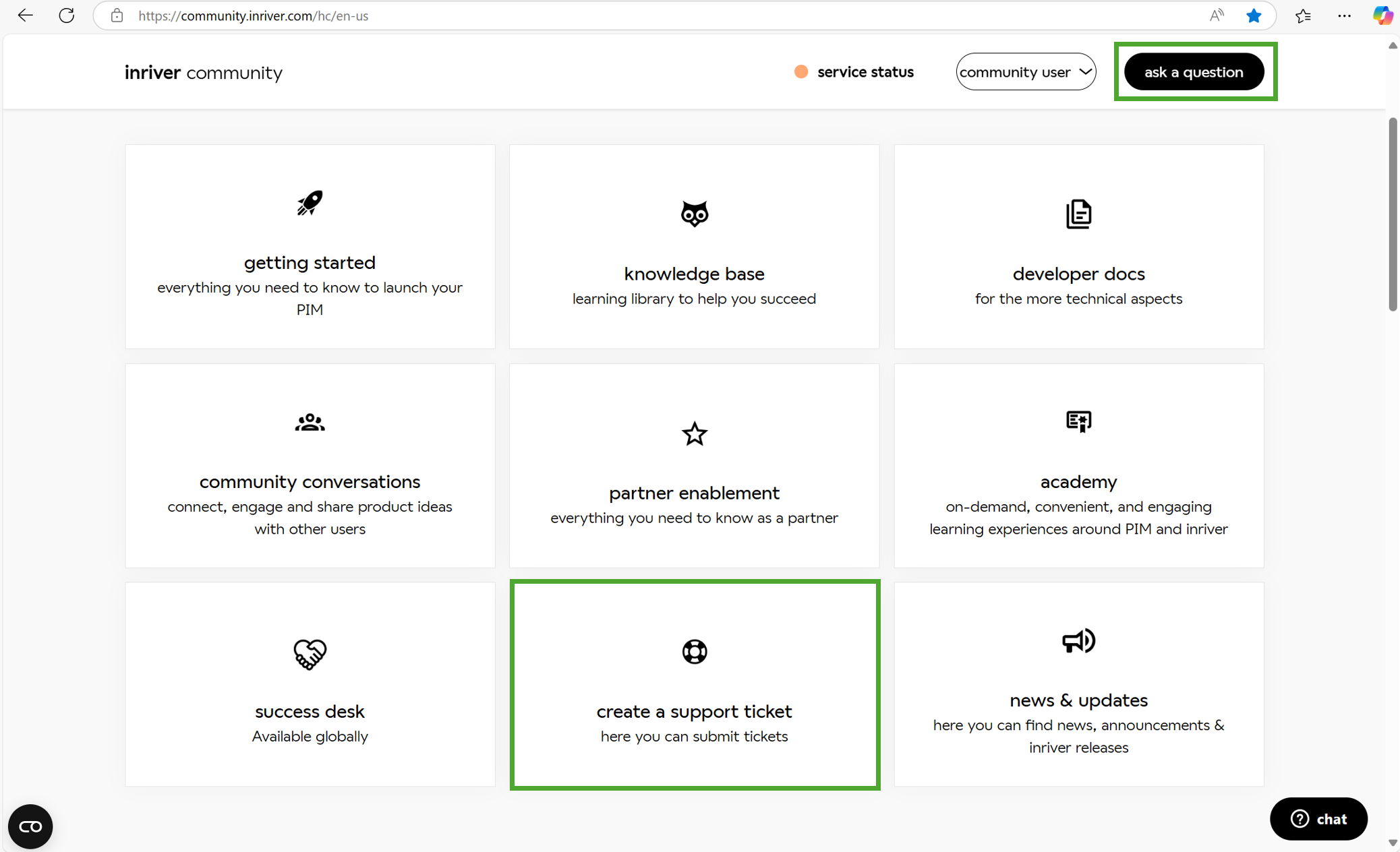Click the handshake heart icon for success desk
The height and width of the screenshot is (852, 1400).
310,653
